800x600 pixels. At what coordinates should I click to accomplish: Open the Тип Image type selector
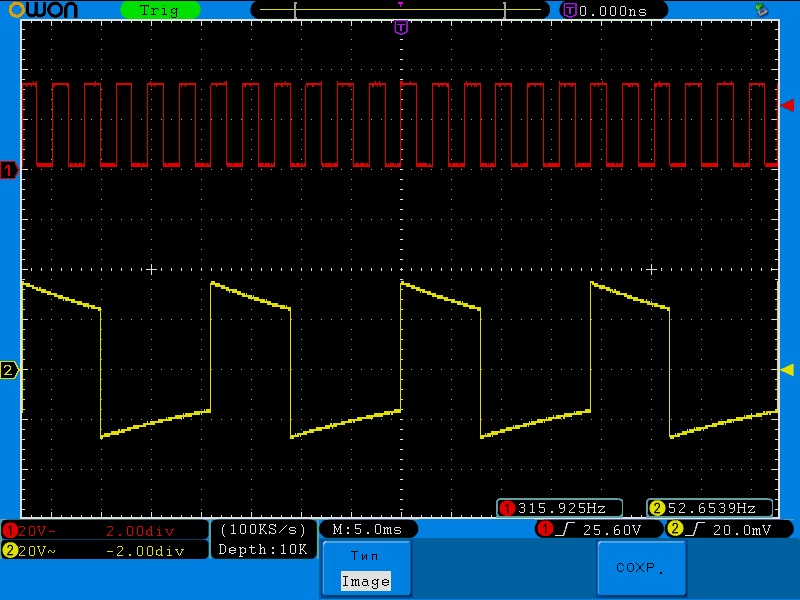pyautogui.click(x=365, y=569)
